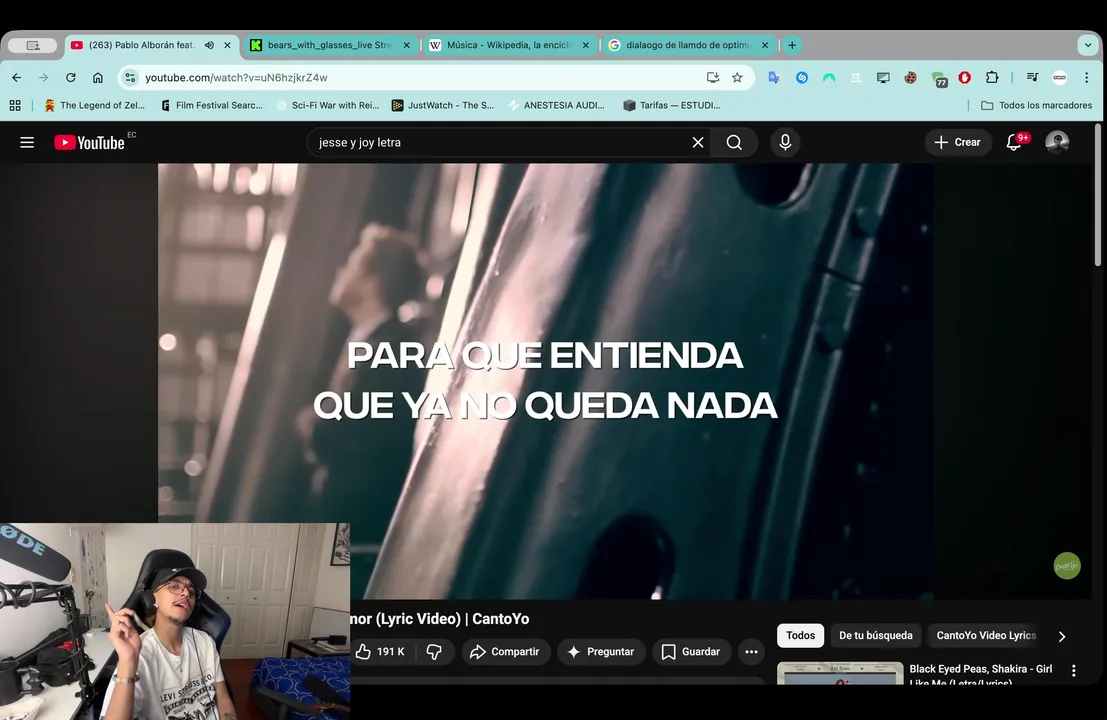
Task: Open the Extensions puzzle menu
Action: 992,78
